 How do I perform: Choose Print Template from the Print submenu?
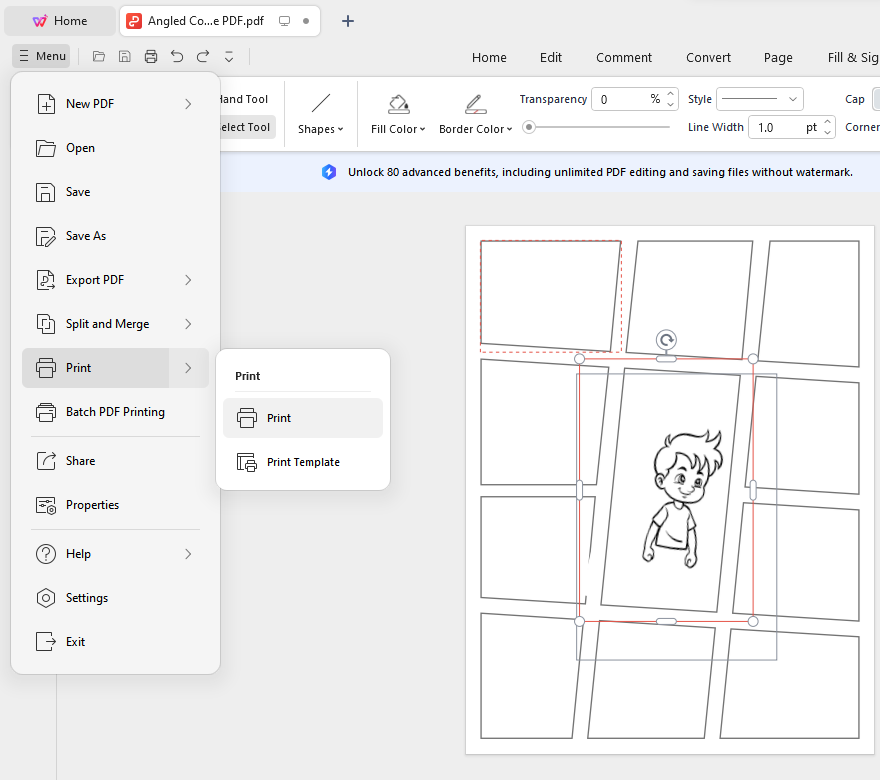click(302, 462)
